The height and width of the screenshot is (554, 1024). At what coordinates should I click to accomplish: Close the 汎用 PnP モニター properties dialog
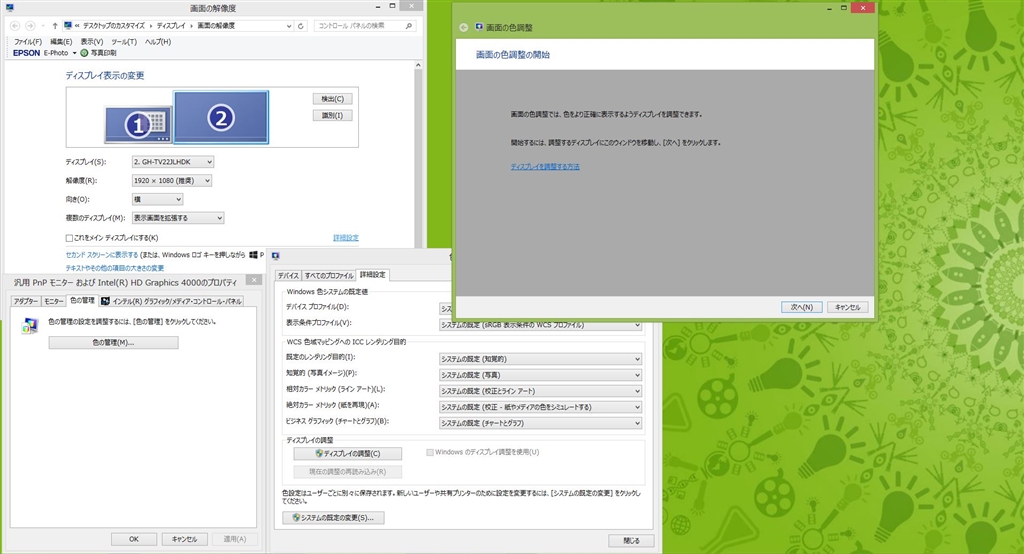254,280
